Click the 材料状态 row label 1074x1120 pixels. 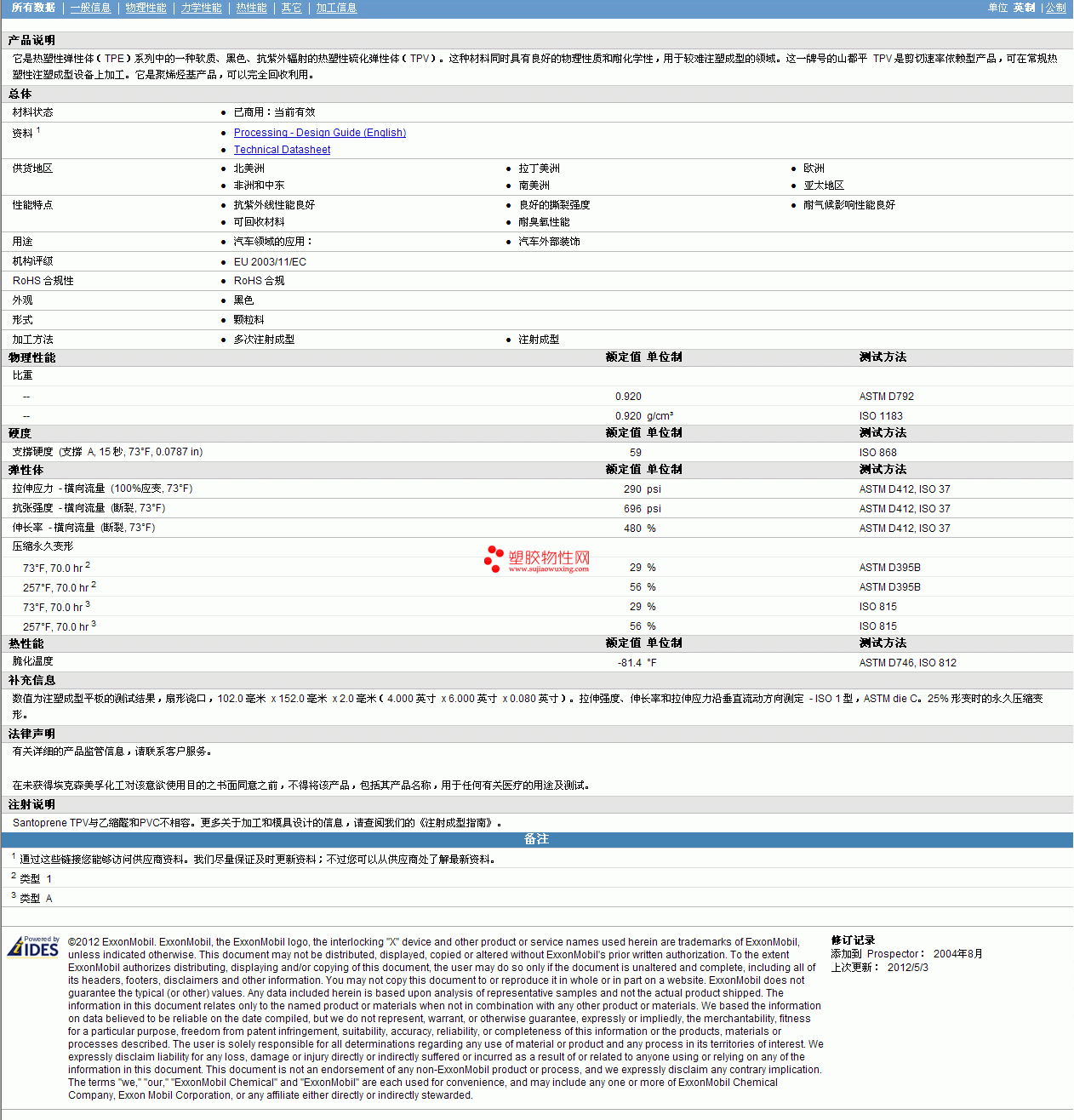click(32, 112)
